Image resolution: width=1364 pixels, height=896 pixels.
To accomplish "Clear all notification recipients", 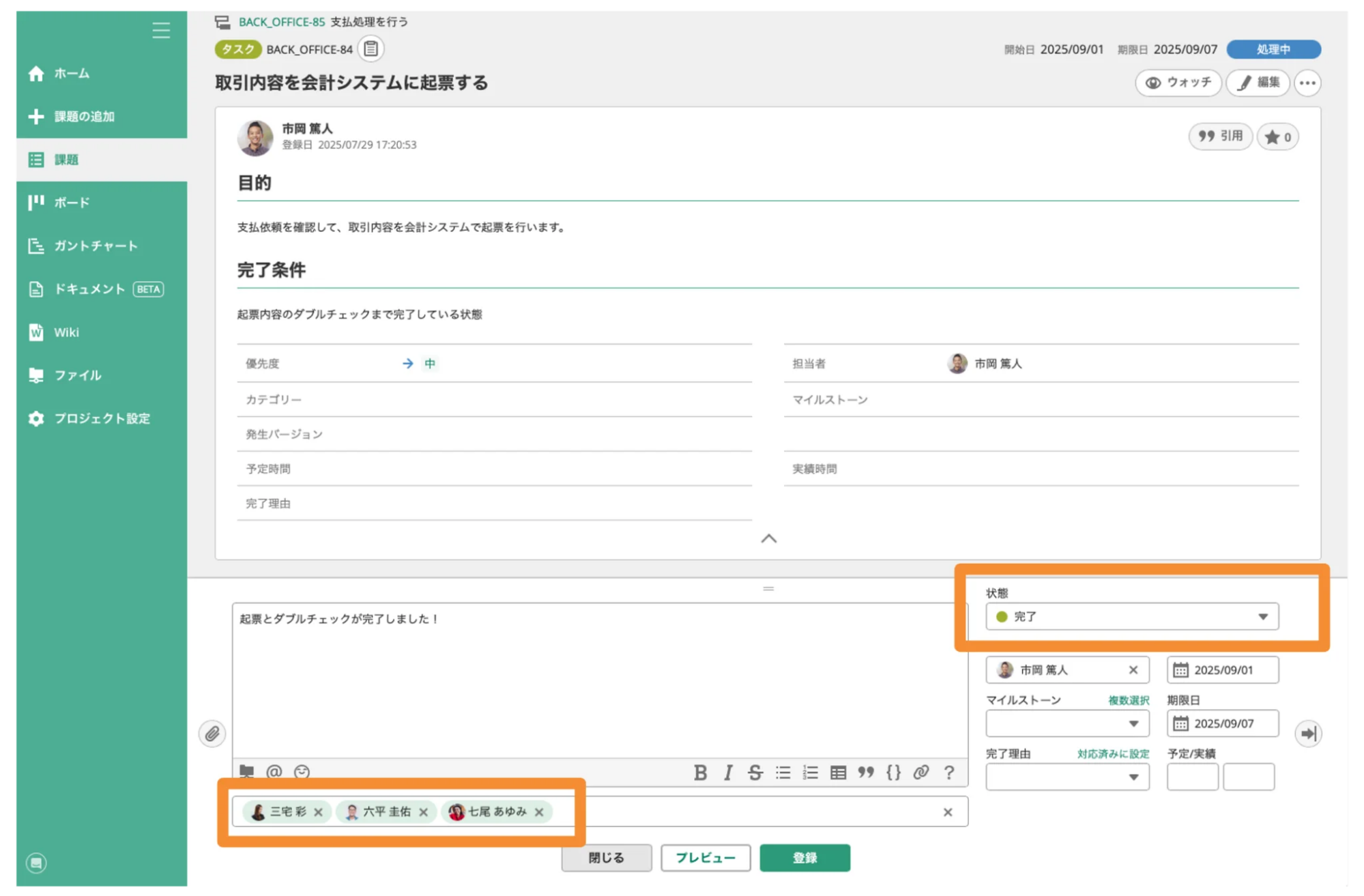I will pyautogui.click(x=948, y=812).
